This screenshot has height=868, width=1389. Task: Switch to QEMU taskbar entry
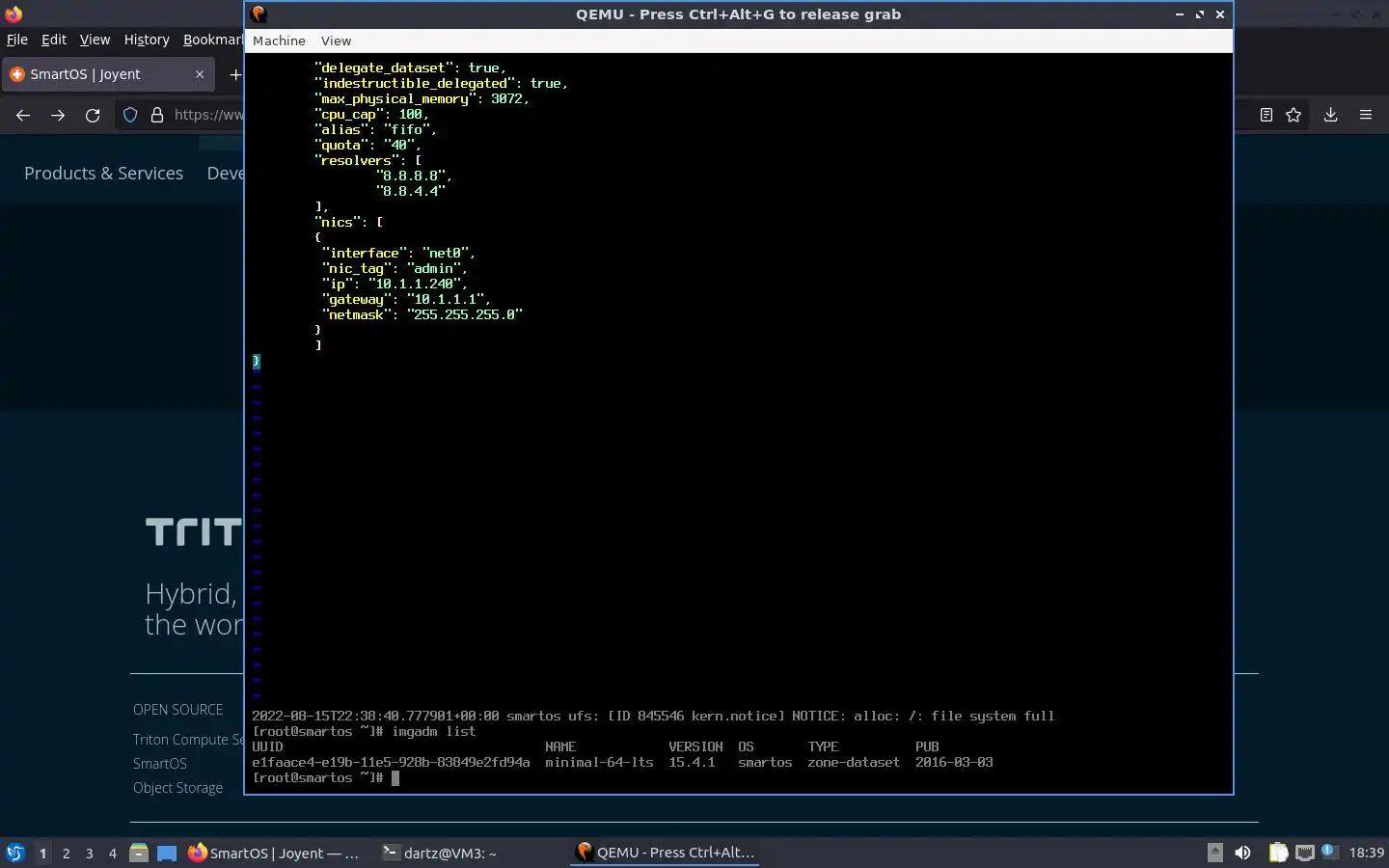pos(666,853)
